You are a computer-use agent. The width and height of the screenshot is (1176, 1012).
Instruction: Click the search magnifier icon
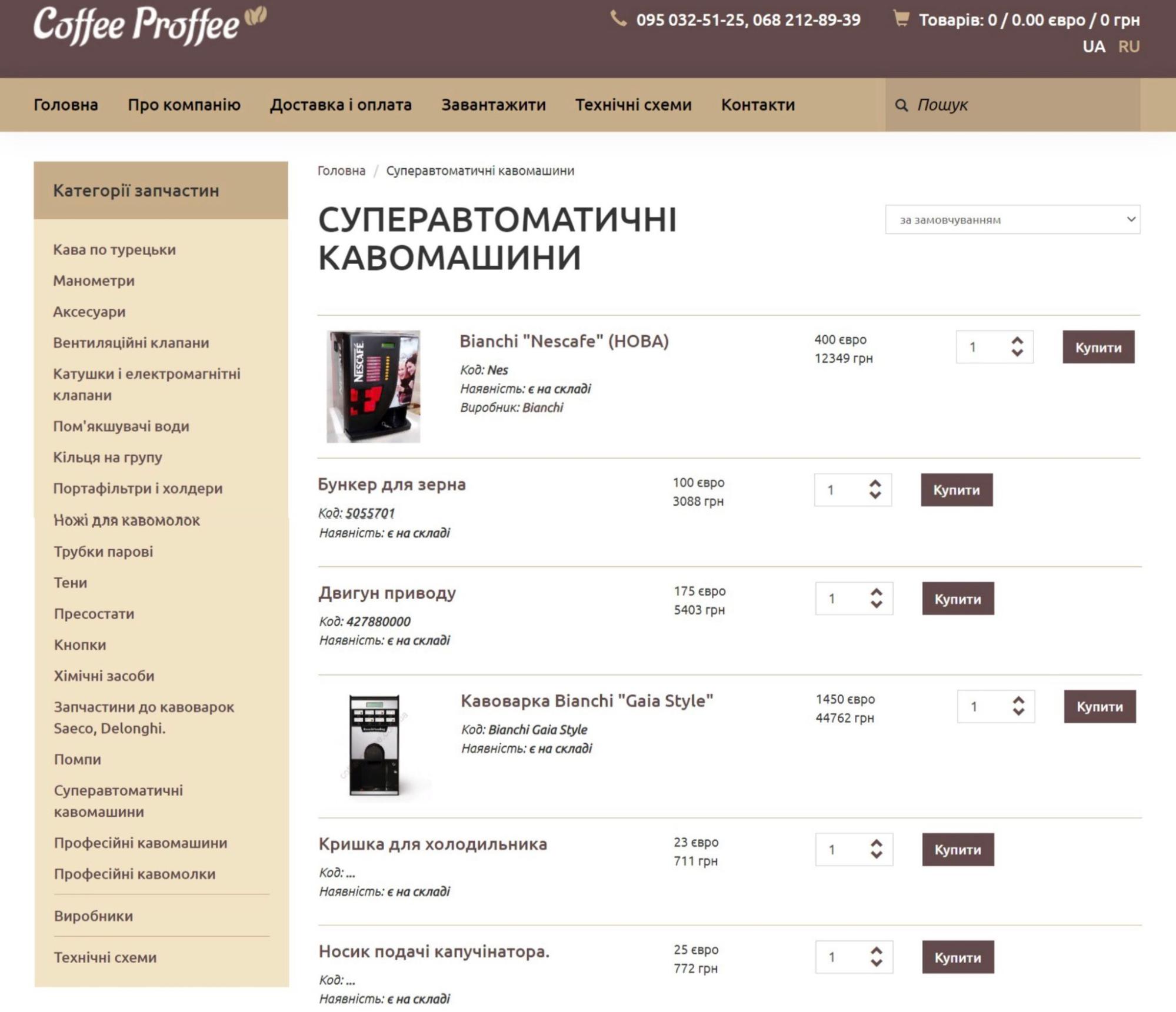901,105
